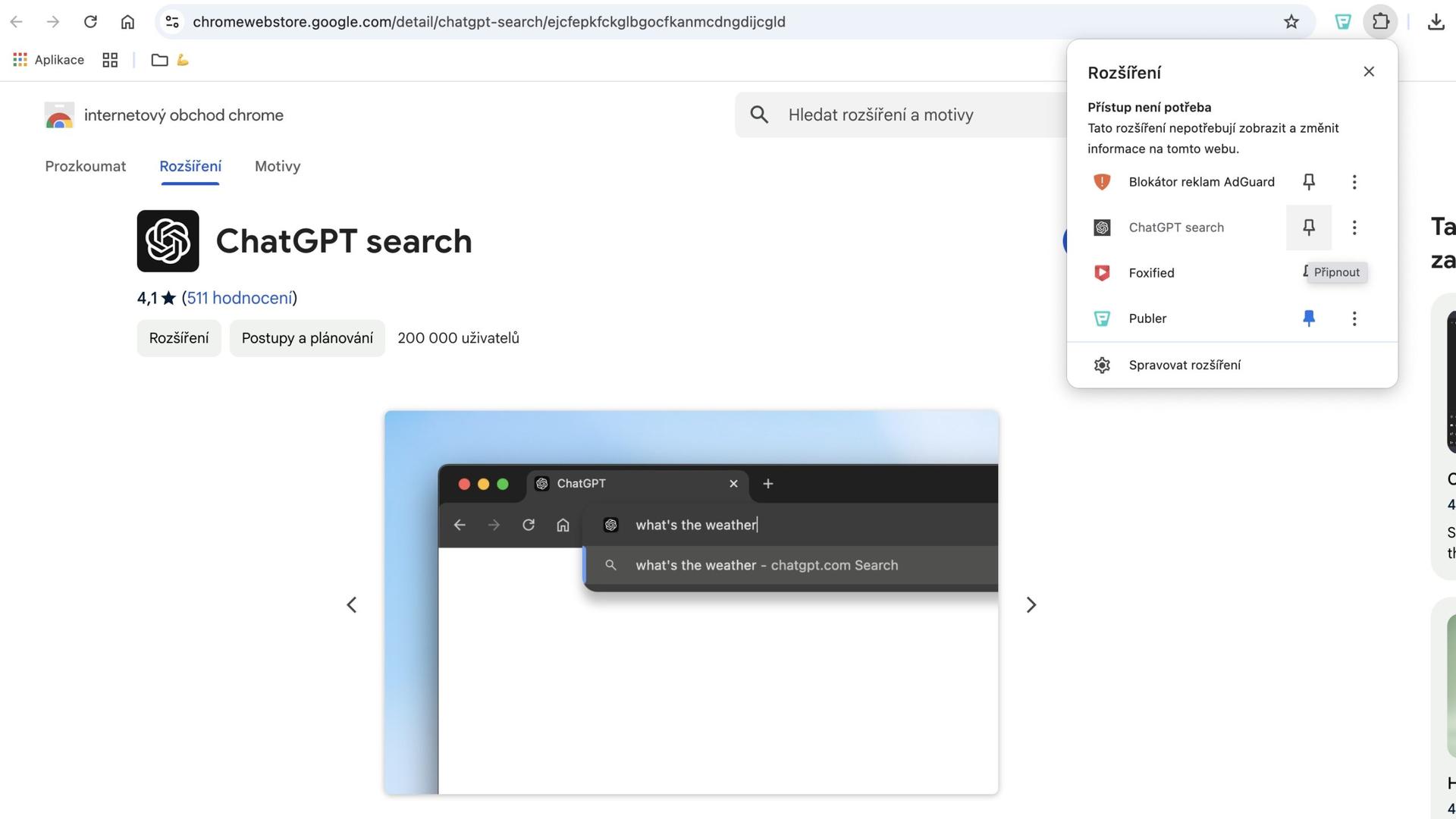Show previous screenshot in carousel
This screenshot has height=819, width=1456.
352,605
